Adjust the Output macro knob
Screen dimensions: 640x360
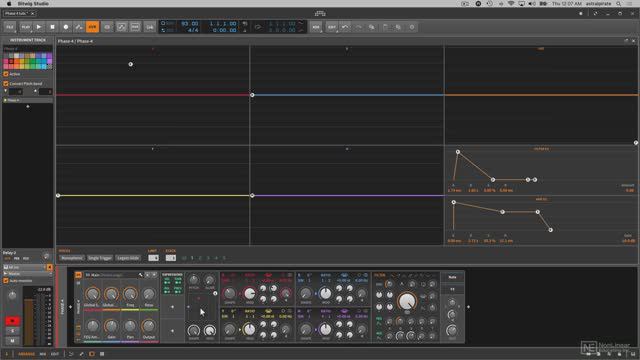(x=149, y=326)
